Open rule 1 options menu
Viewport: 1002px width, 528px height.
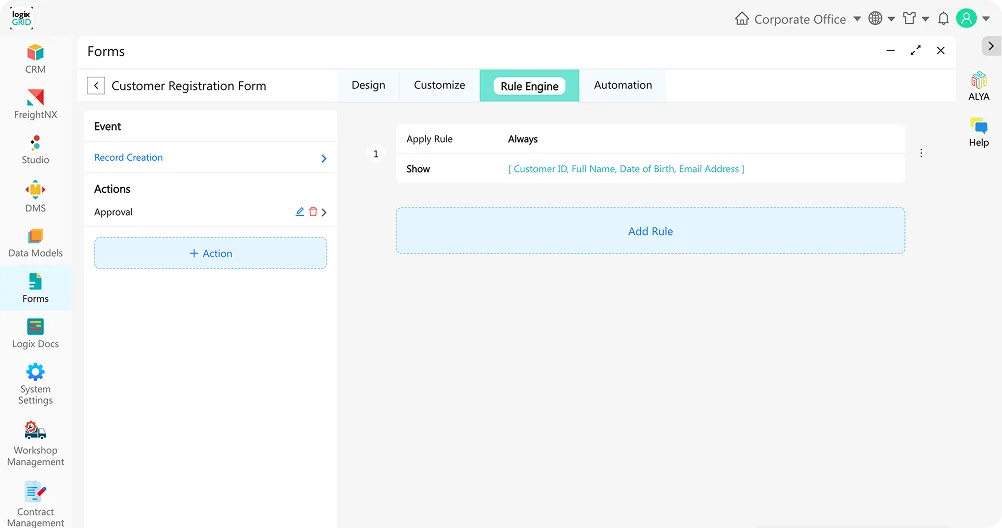(921, 153)
